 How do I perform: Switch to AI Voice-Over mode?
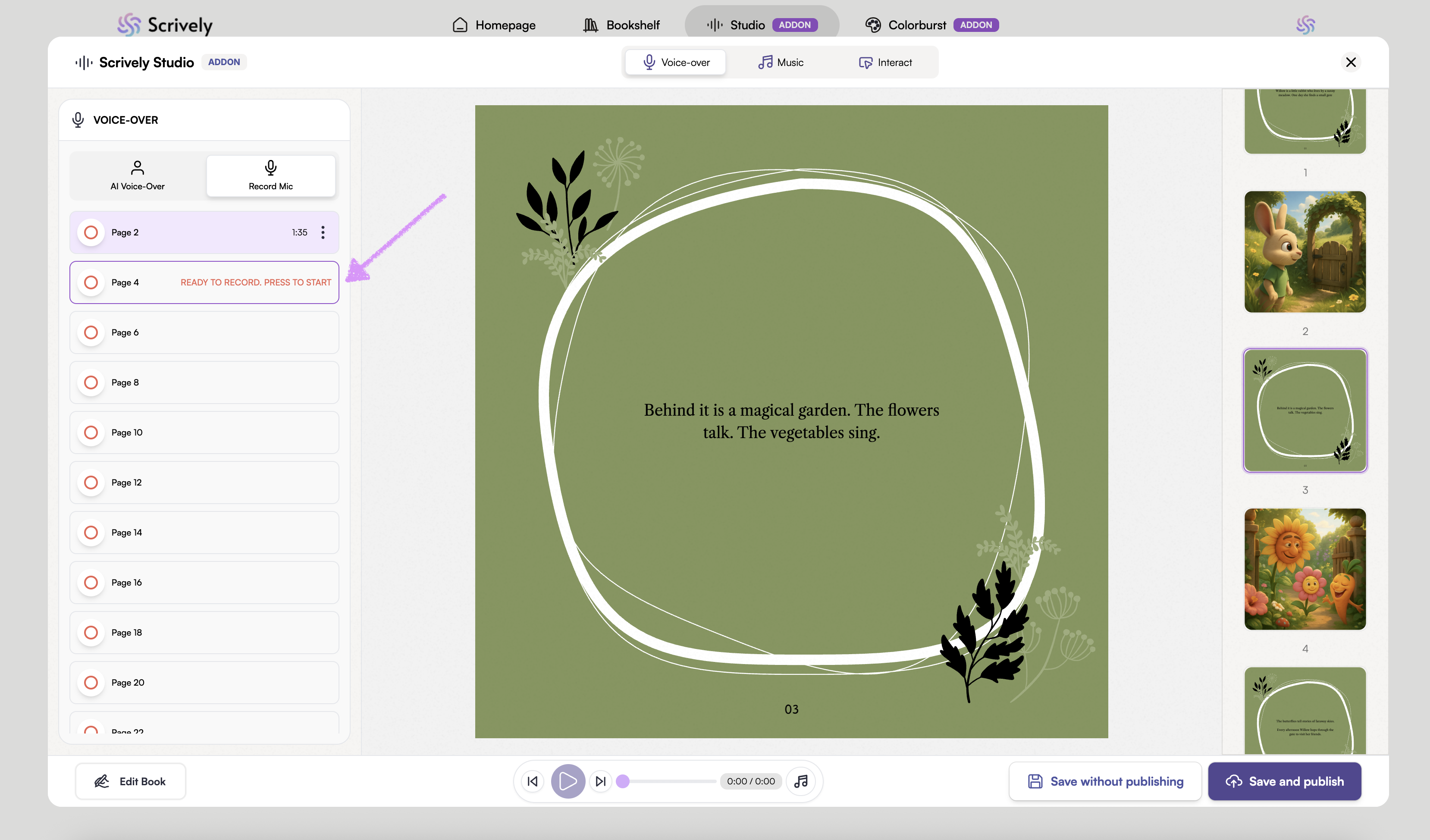click(x=137, y=176)
